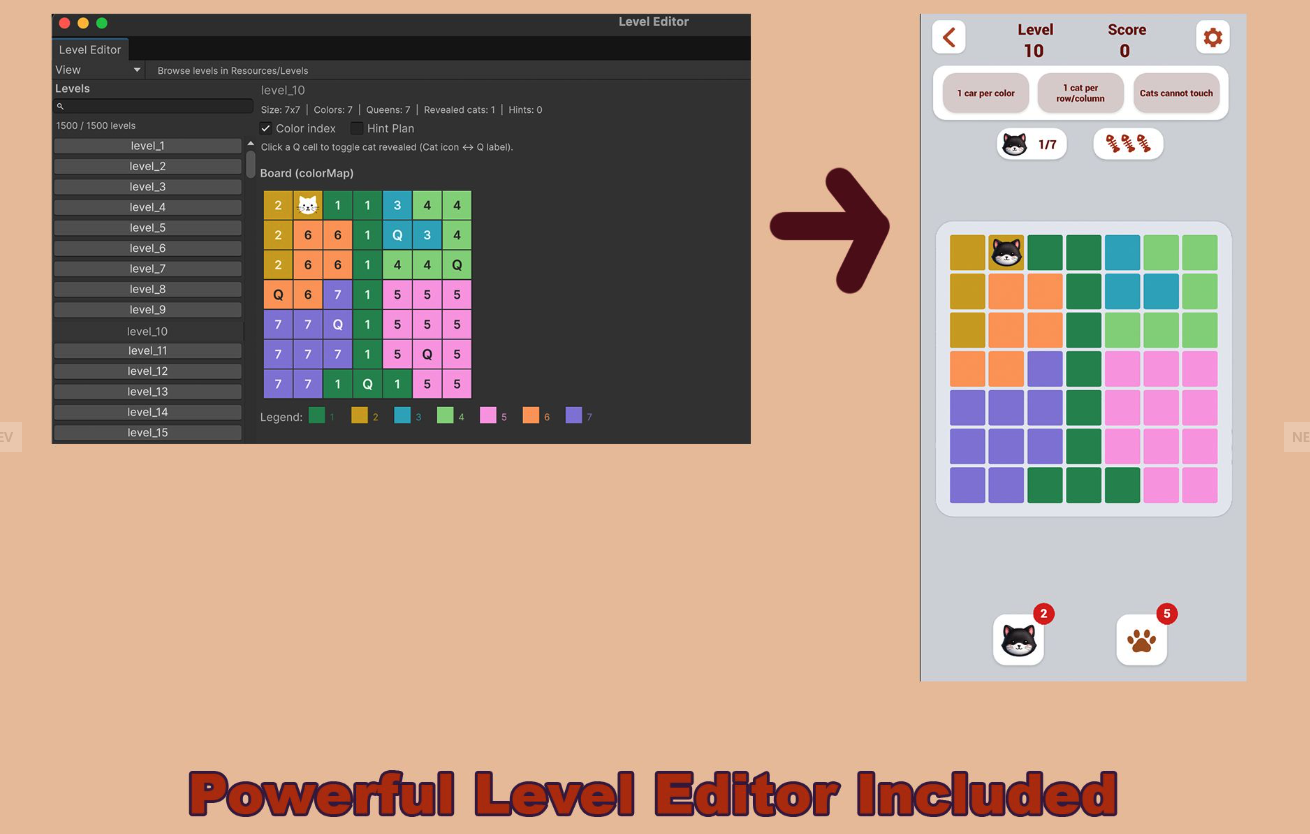The width and height of the screenshot is (1310, 834).
Task: Click the revealed cat tile on game board
Action: (1006, 253)
